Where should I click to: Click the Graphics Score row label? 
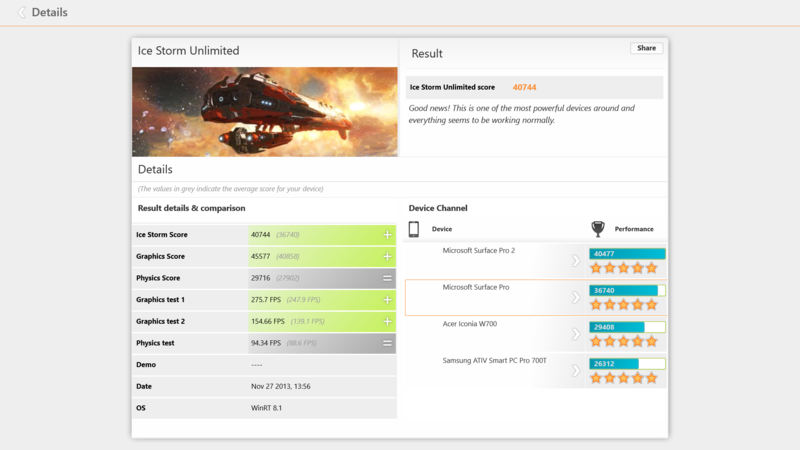click(160, 257)
